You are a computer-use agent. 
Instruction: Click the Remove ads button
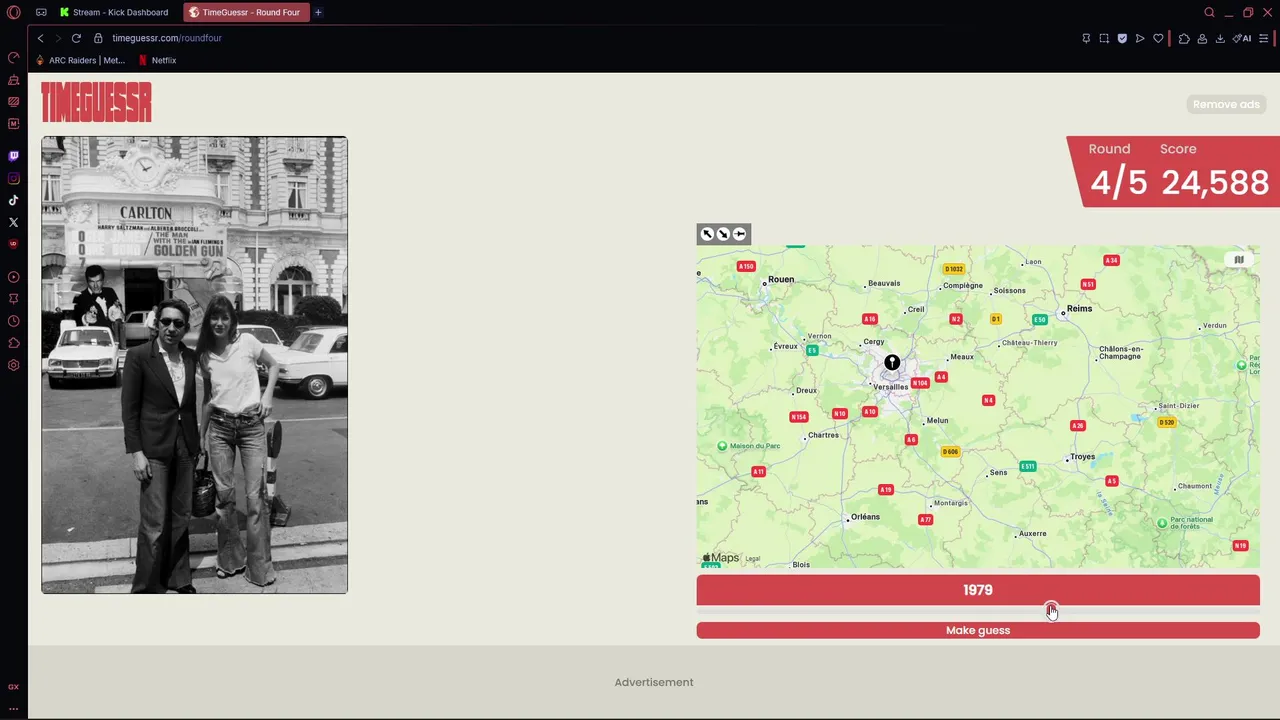point(1226,104)
